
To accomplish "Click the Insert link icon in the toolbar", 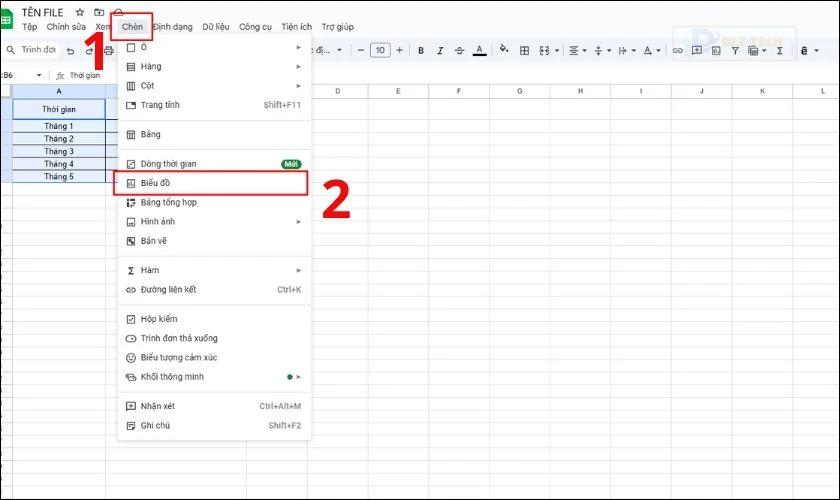I will [x=678, y=50].
